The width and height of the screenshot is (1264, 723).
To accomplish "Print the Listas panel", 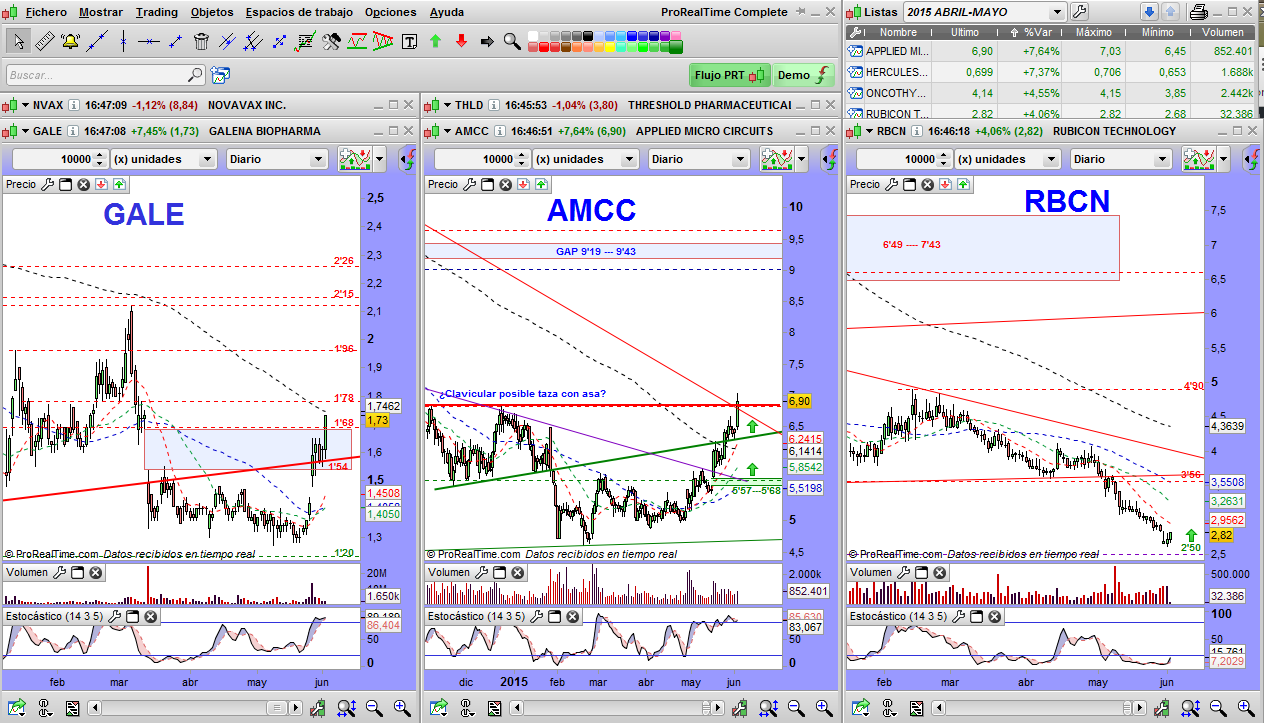I will pyautogui.click(x=1200, y=12).
